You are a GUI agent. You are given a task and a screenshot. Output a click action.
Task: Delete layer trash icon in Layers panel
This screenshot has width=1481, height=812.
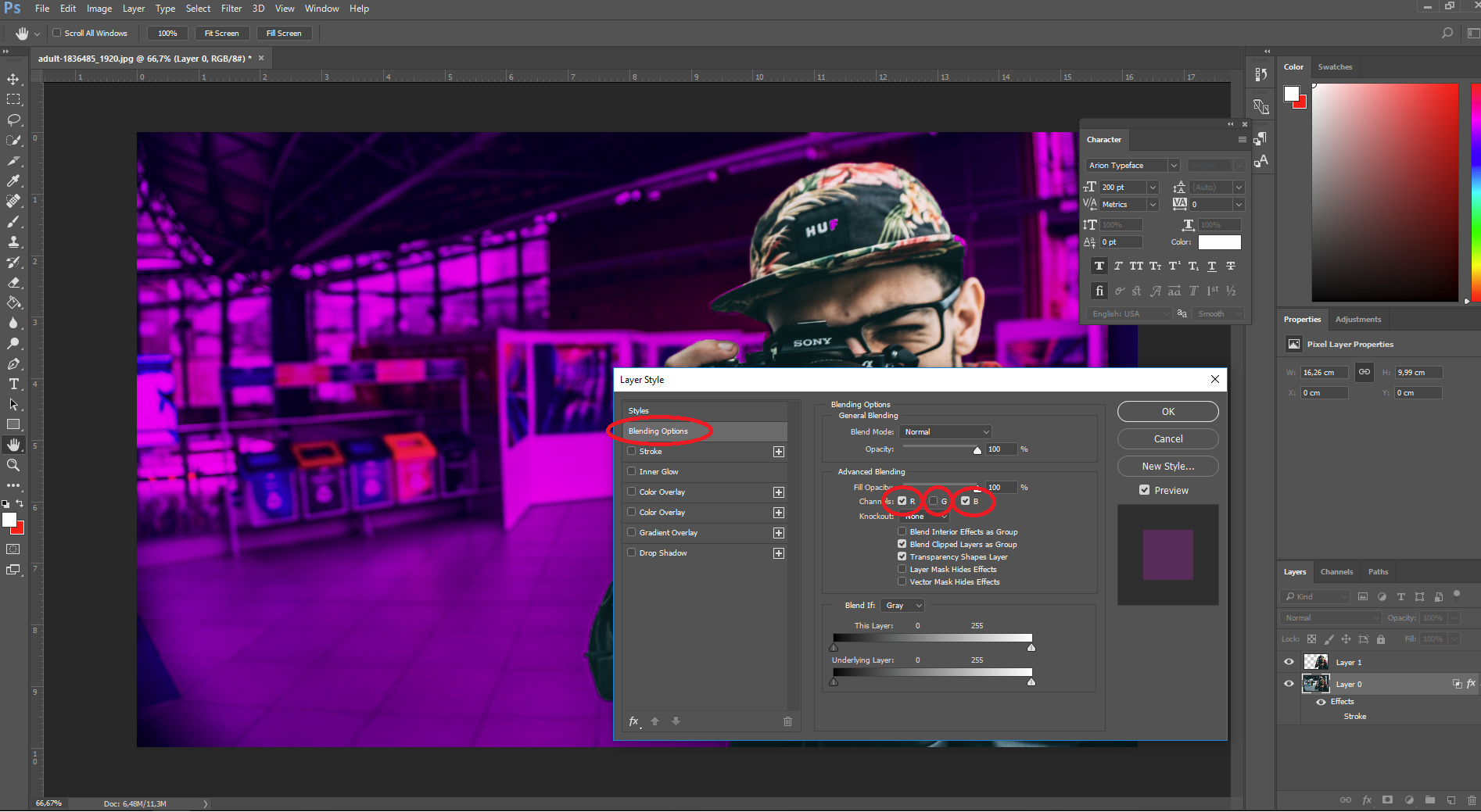coord(1472,800)
